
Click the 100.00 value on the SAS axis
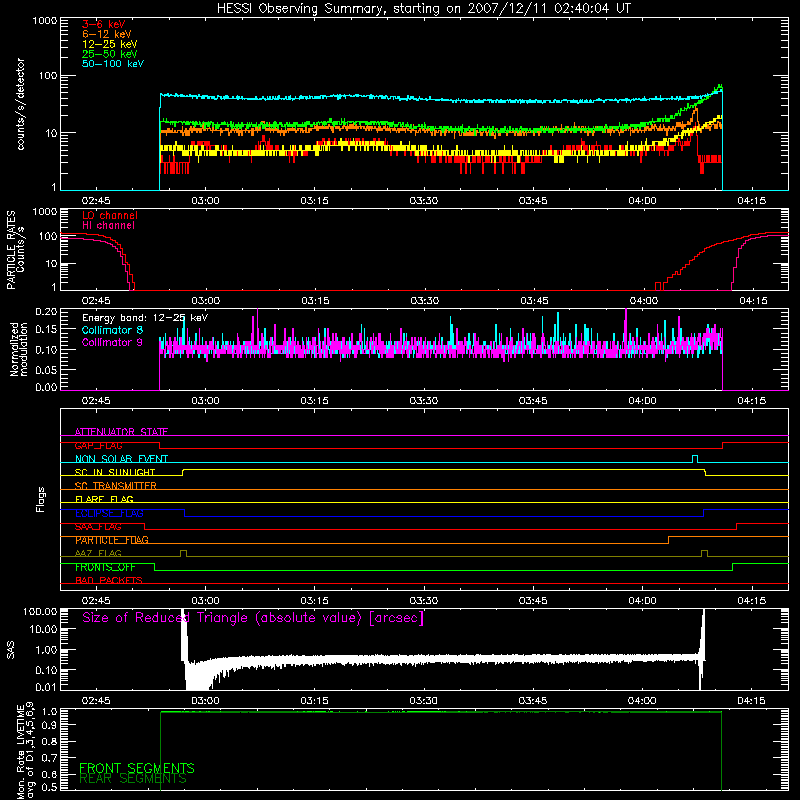40,611
